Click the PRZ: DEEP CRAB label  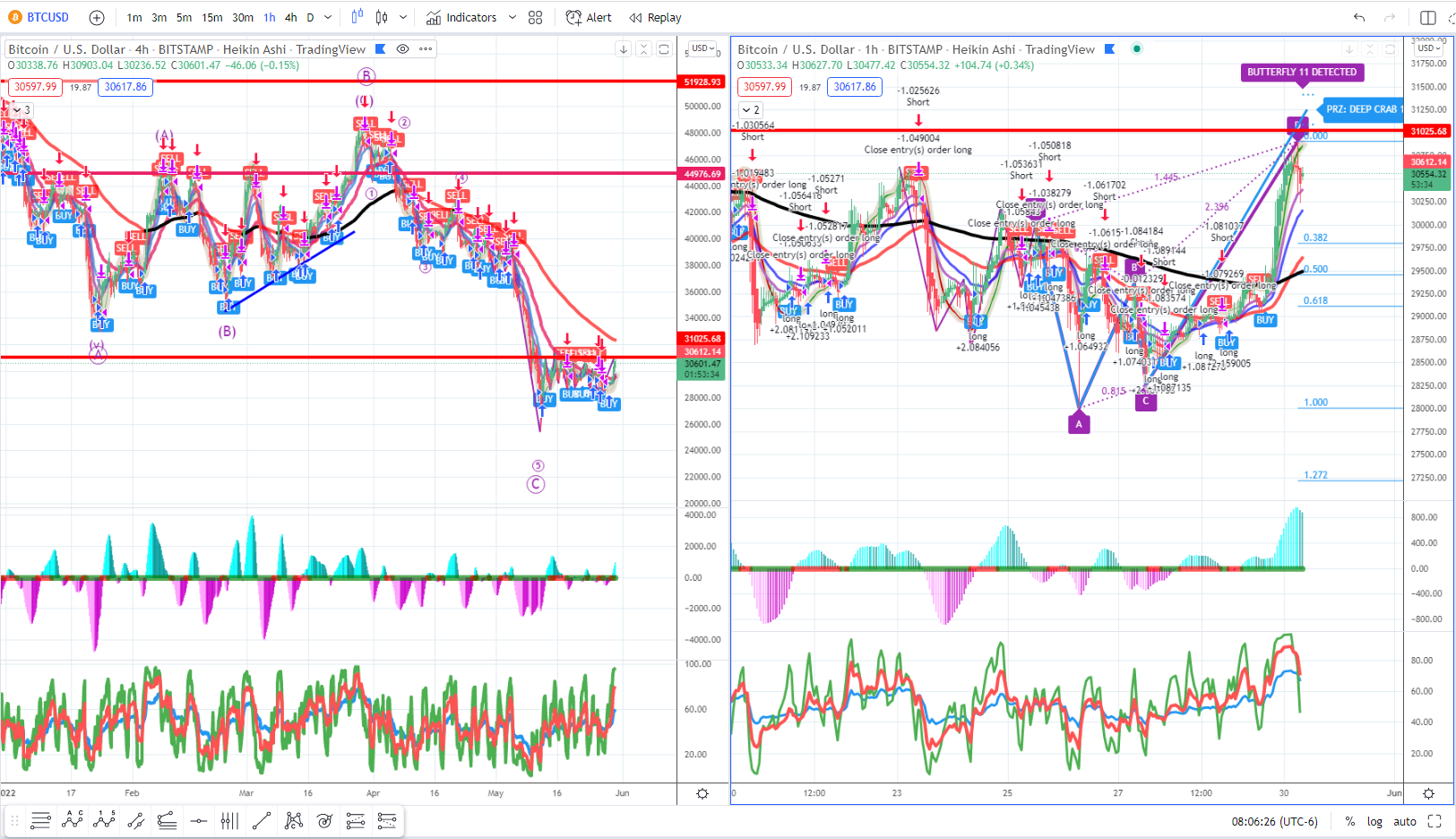click(x=1359, y=108)
